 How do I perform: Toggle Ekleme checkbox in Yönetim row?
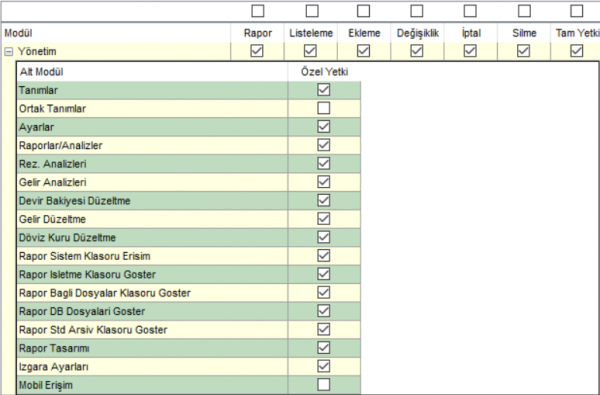coord(364,51)
